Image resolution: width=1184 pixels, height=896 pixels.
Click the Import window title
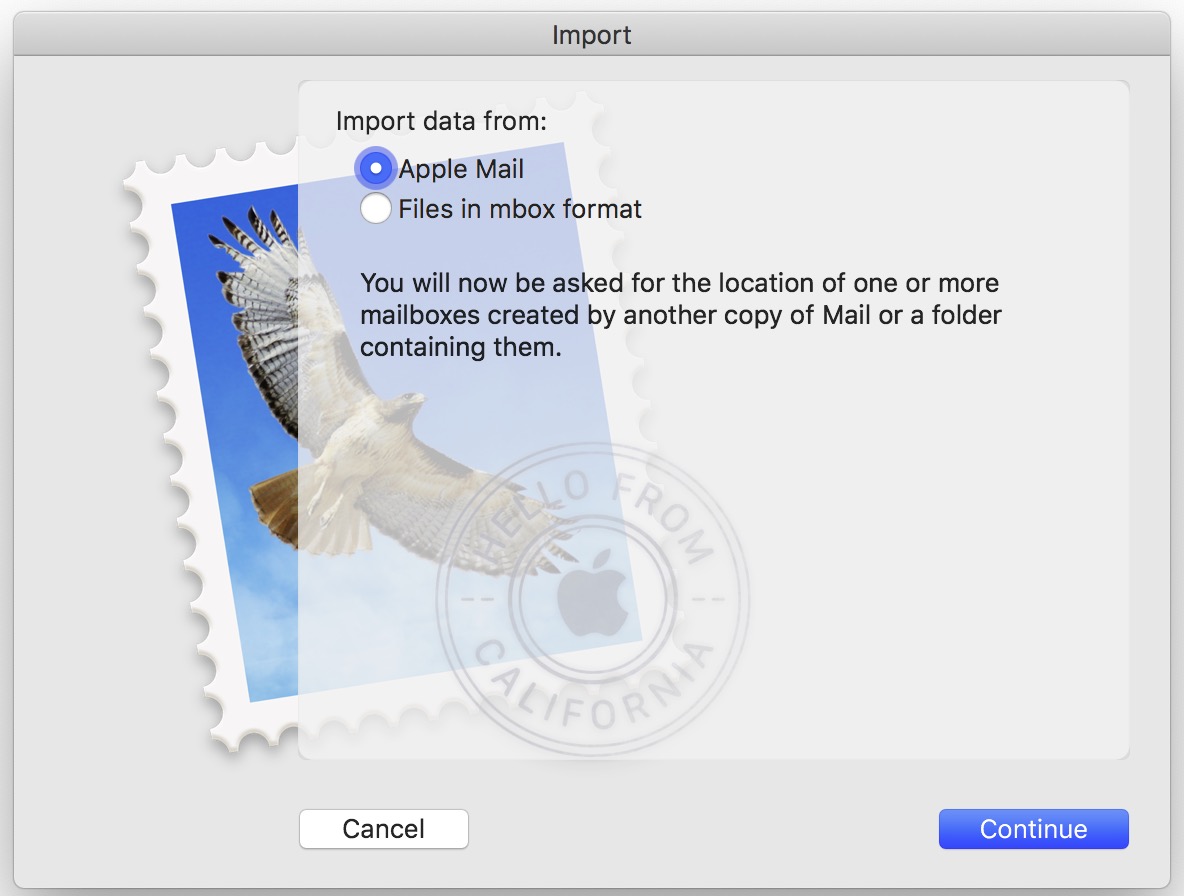(x=591, y=35)
